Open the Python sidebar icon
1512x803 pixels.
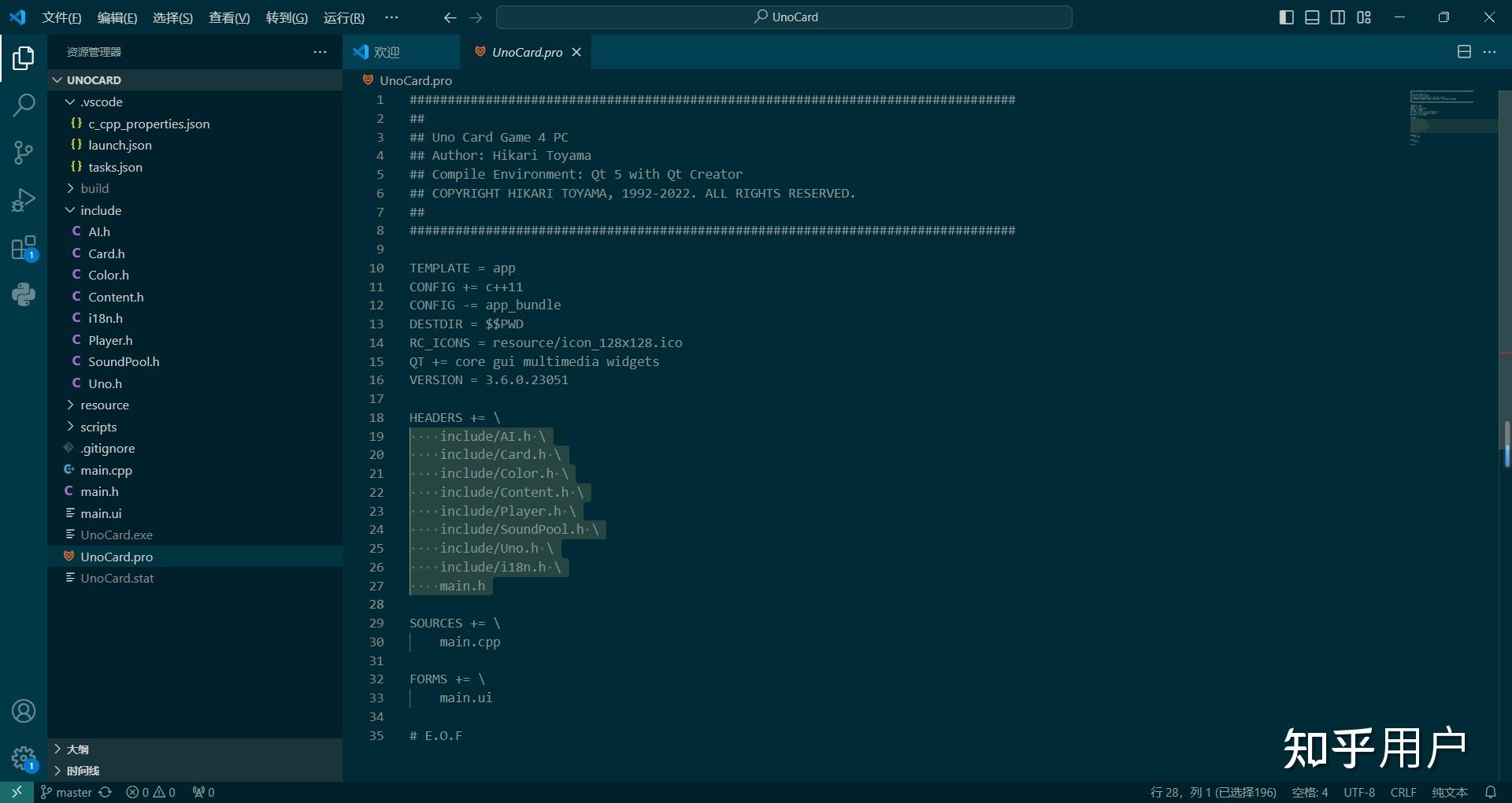pos(24,294)
